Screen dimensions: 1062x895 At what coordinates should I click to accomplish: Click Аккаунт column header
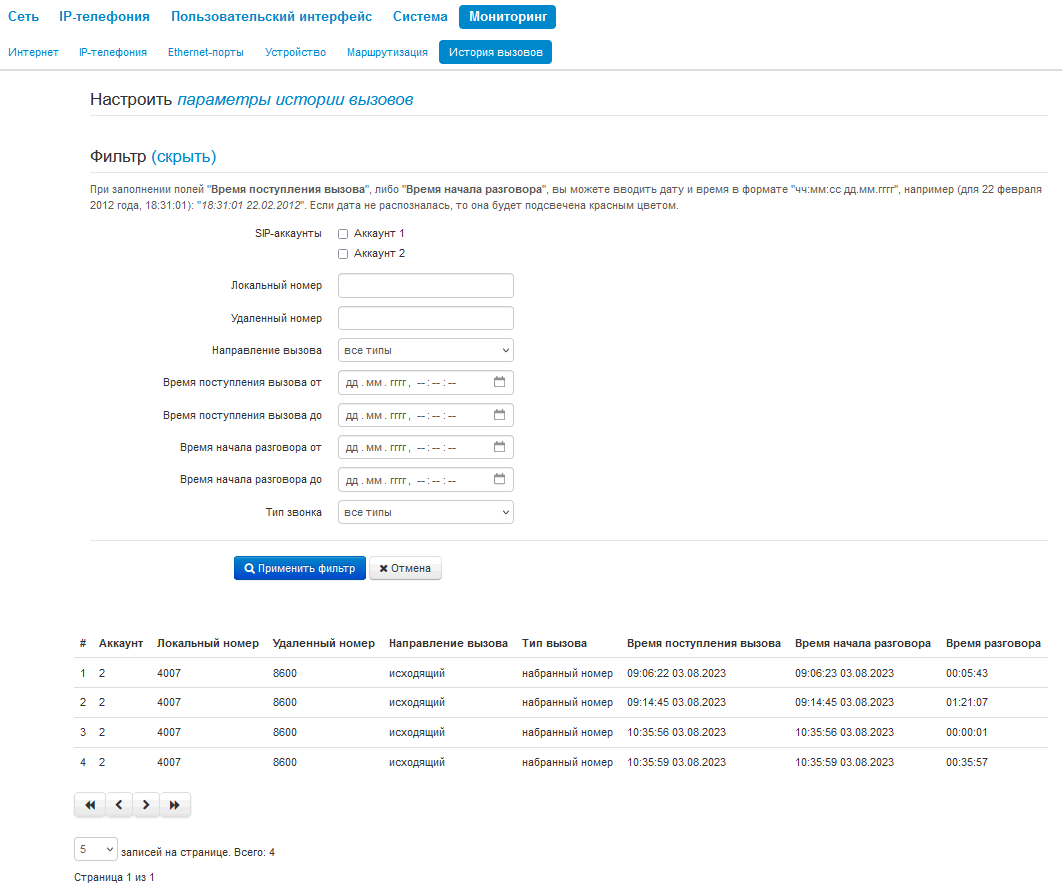(121, 643)
